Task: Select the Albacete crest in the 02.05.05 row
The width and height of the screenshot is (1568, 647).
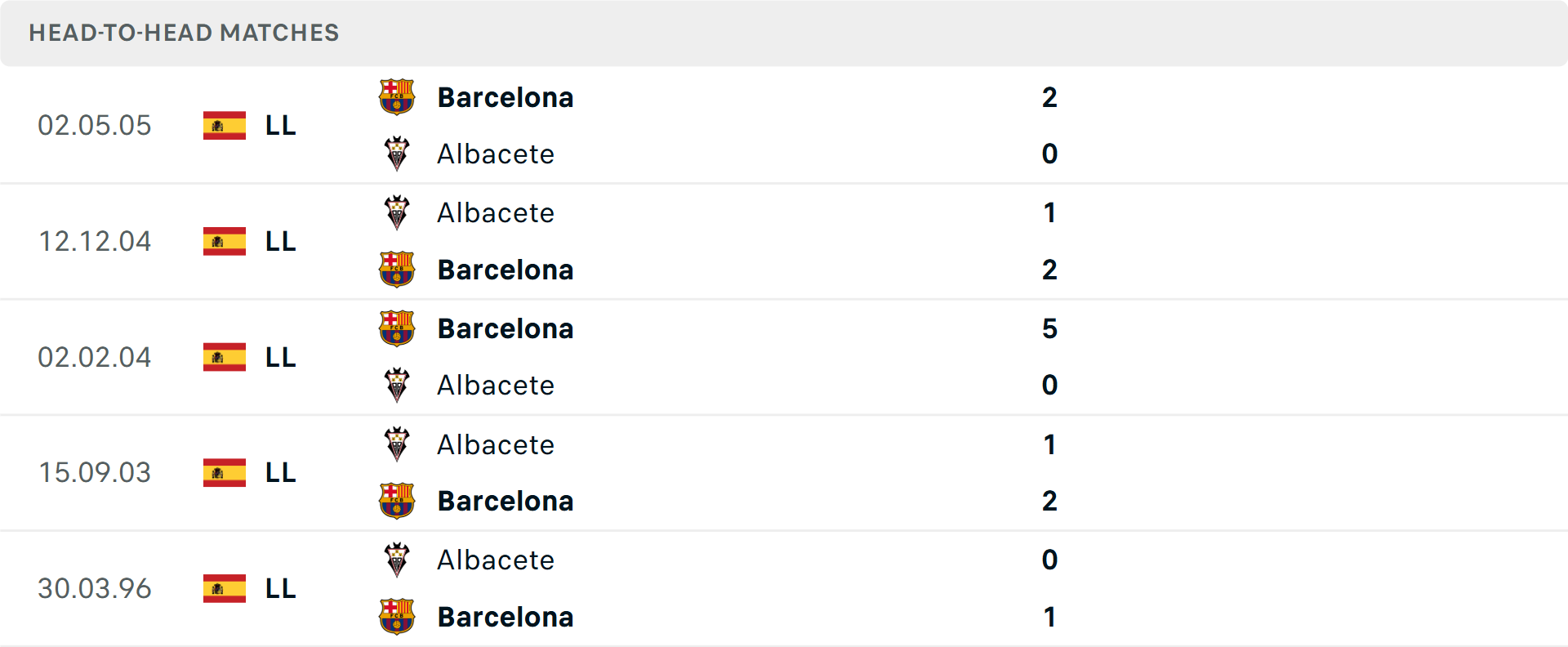Action: tap(397, 152)
